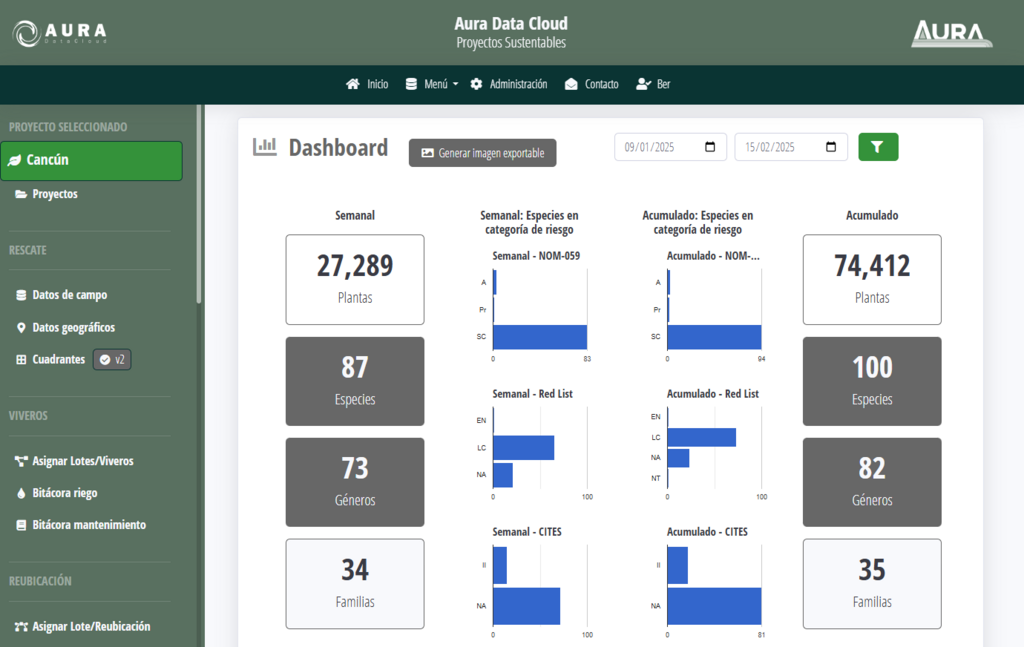The image size is (1024, 647).
Task: Expand the Menú dropdown in navbar
Action: point(434,84)
